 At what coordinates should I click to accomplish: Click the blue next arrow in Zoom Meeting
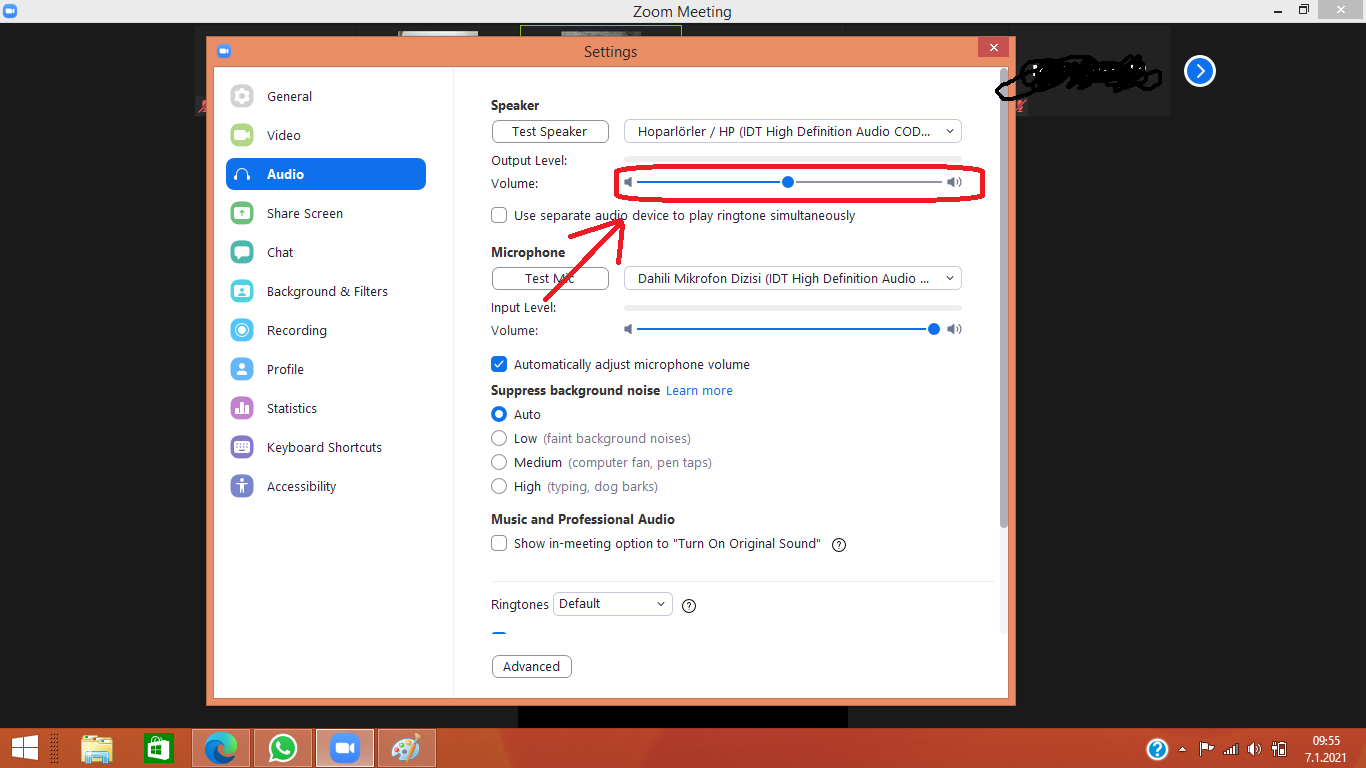click(x=1199, y=71)
